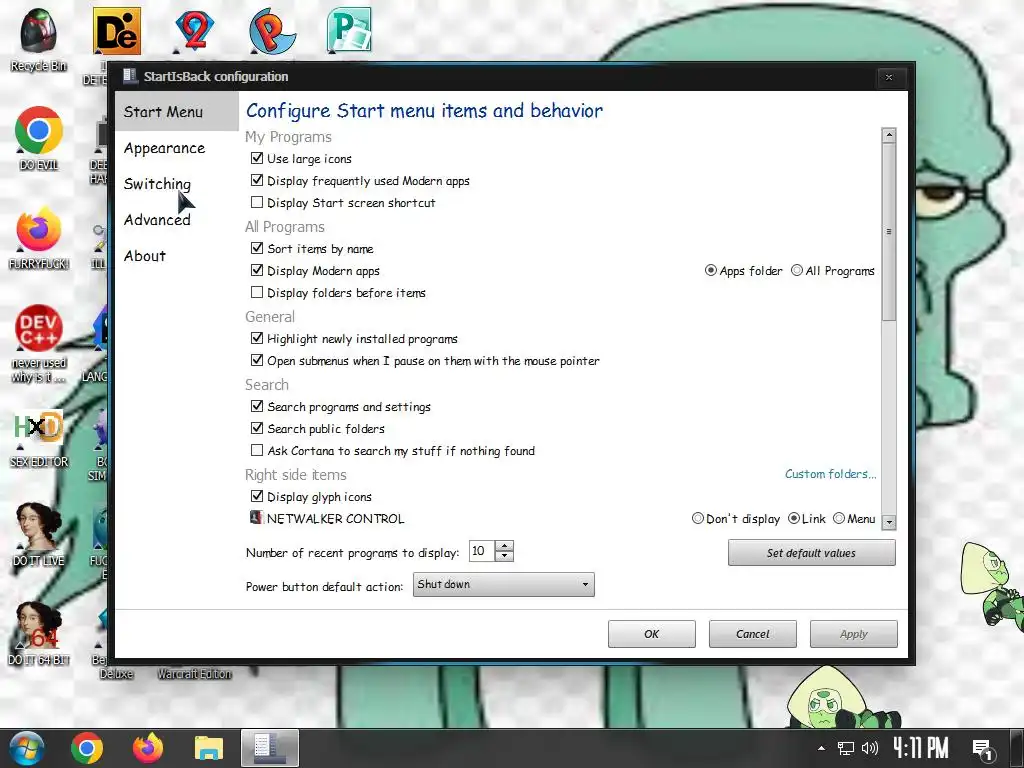The height and width of the screenshot is (768, 1024).
Task: Open the Warcraft Edition desktop shortcut
Action: (x=194, y=673)
